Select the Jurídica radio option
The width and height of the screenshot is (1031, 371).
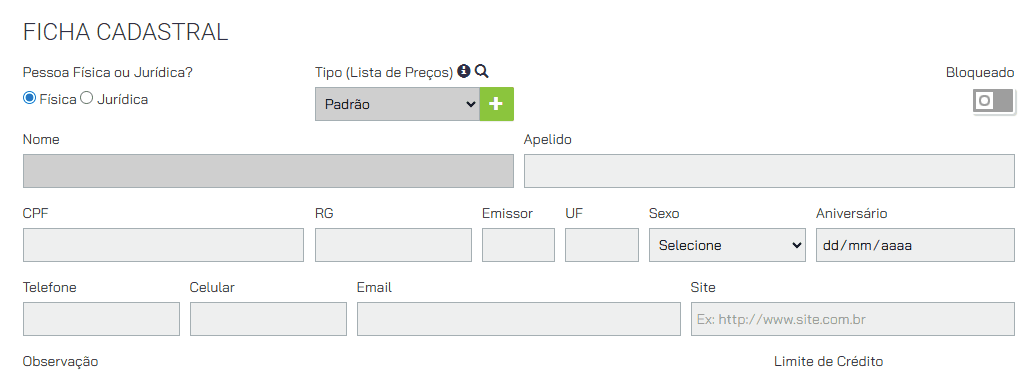click(x=86, y=98)
